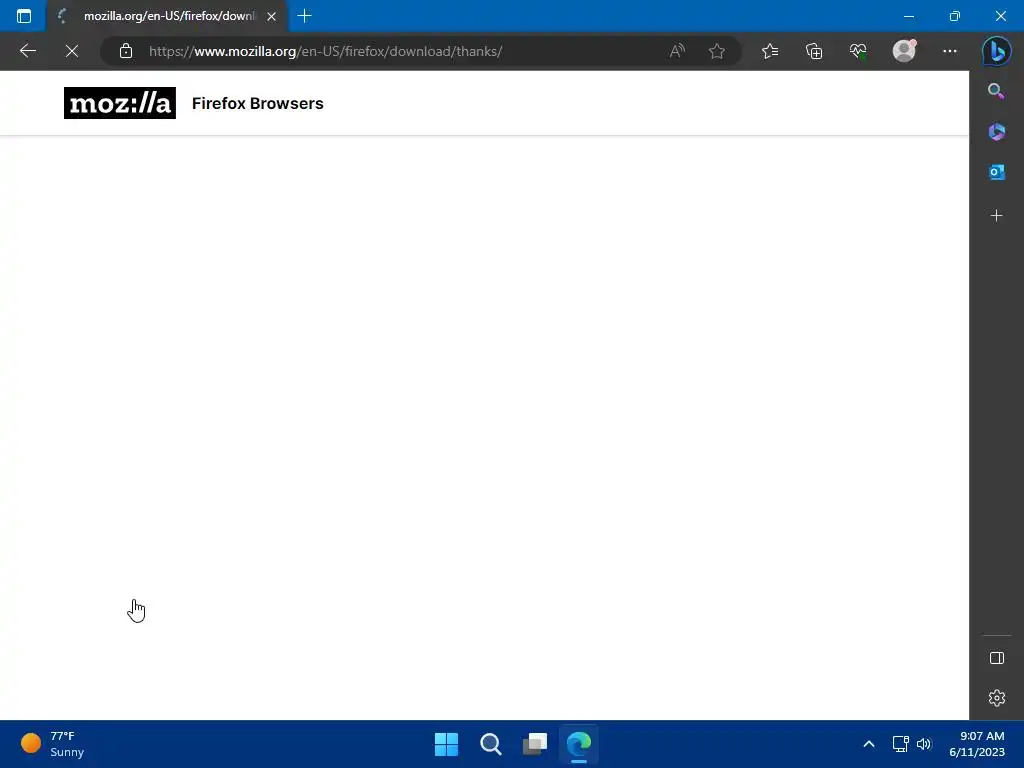Open sidebar Search icon

click(x=996, y=91)
